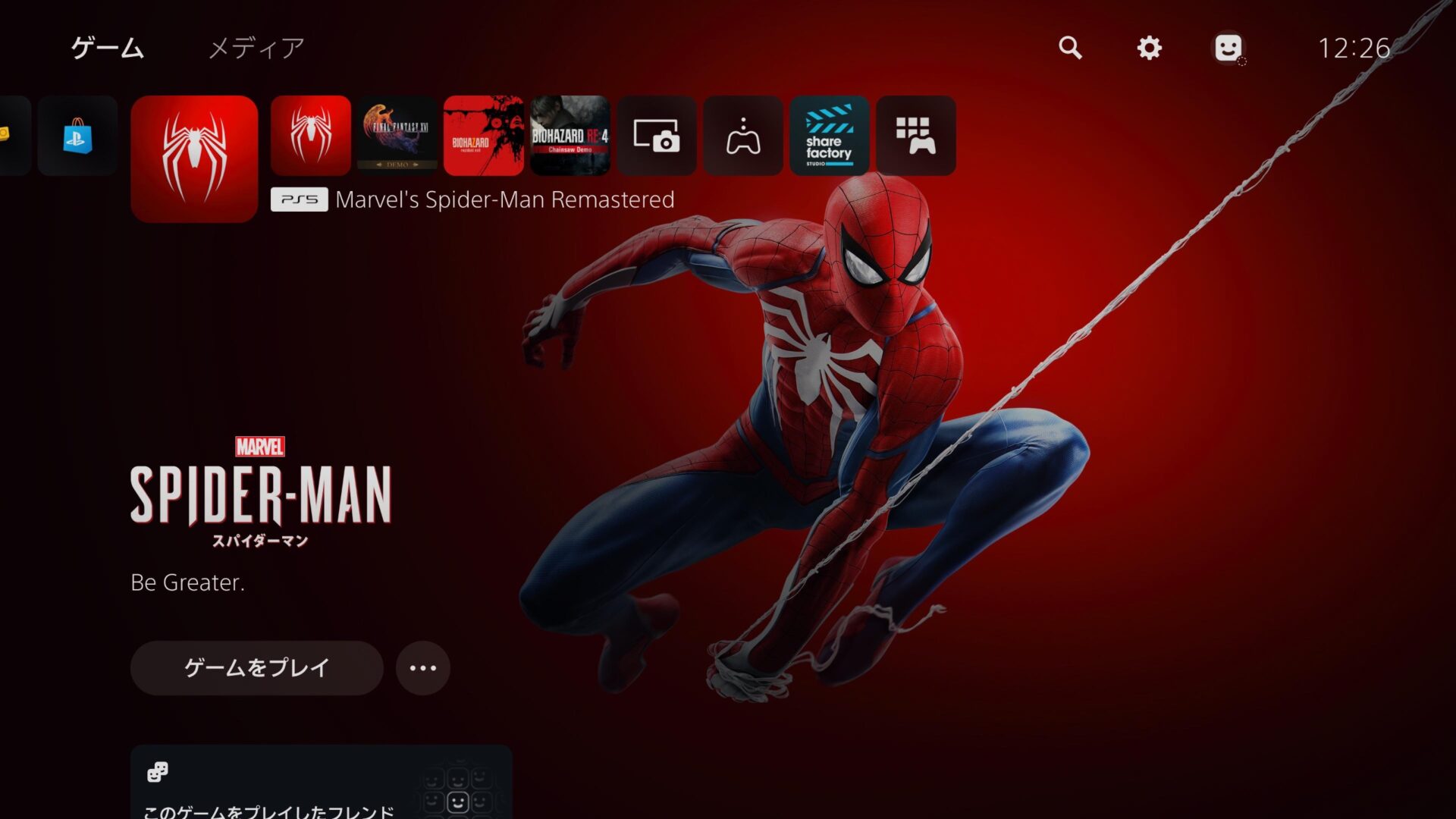The width and height of the screenshot is (1456, 819).
Task: Select Biohazard RE:4 Chainsaw Demo tile
Action: 570,136
